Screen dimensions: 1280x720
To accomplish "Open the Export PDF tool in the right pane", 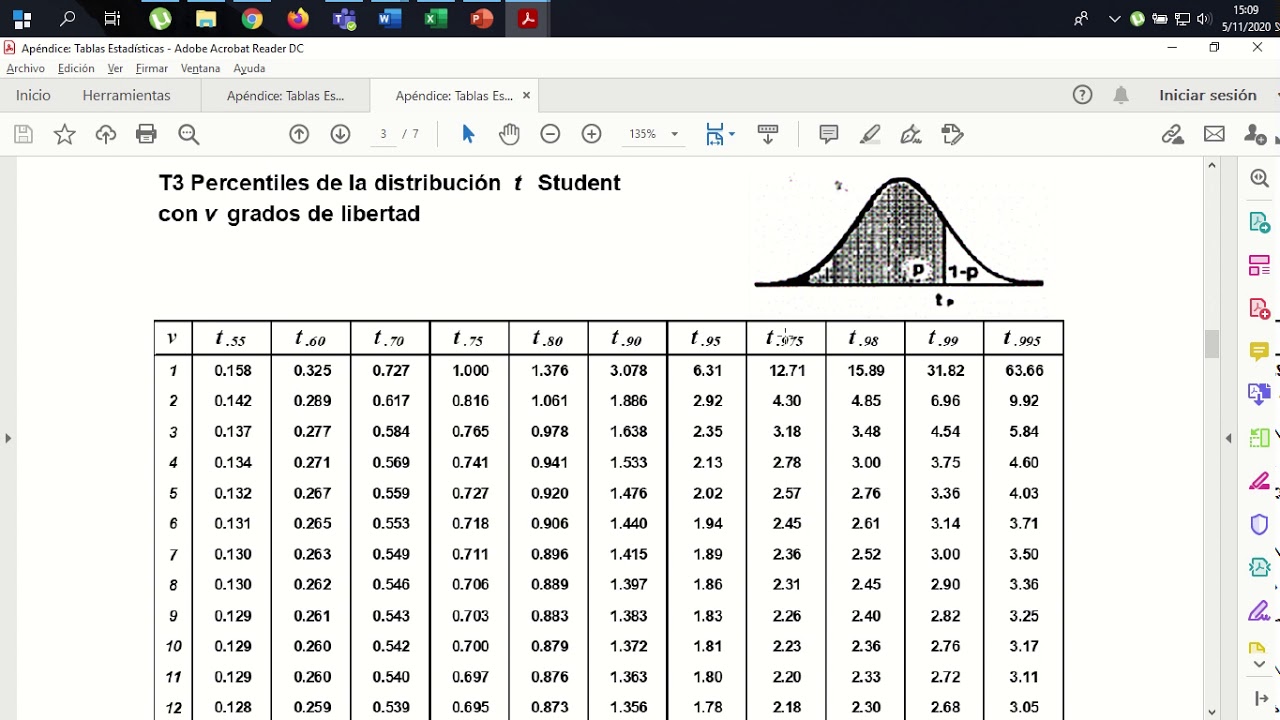I will [1259, 222].
